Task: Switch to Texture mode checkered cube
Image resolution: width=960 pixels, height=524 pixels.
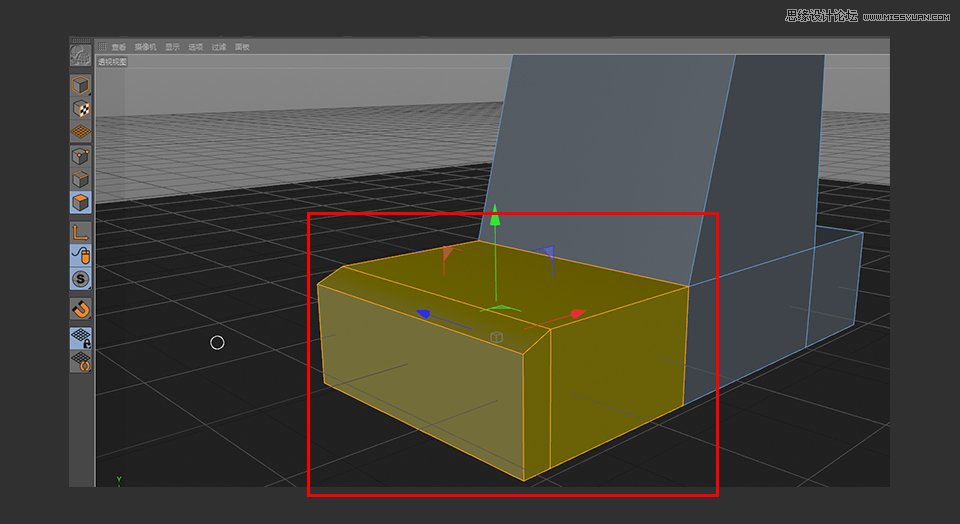Action: [x=80, y=108]
